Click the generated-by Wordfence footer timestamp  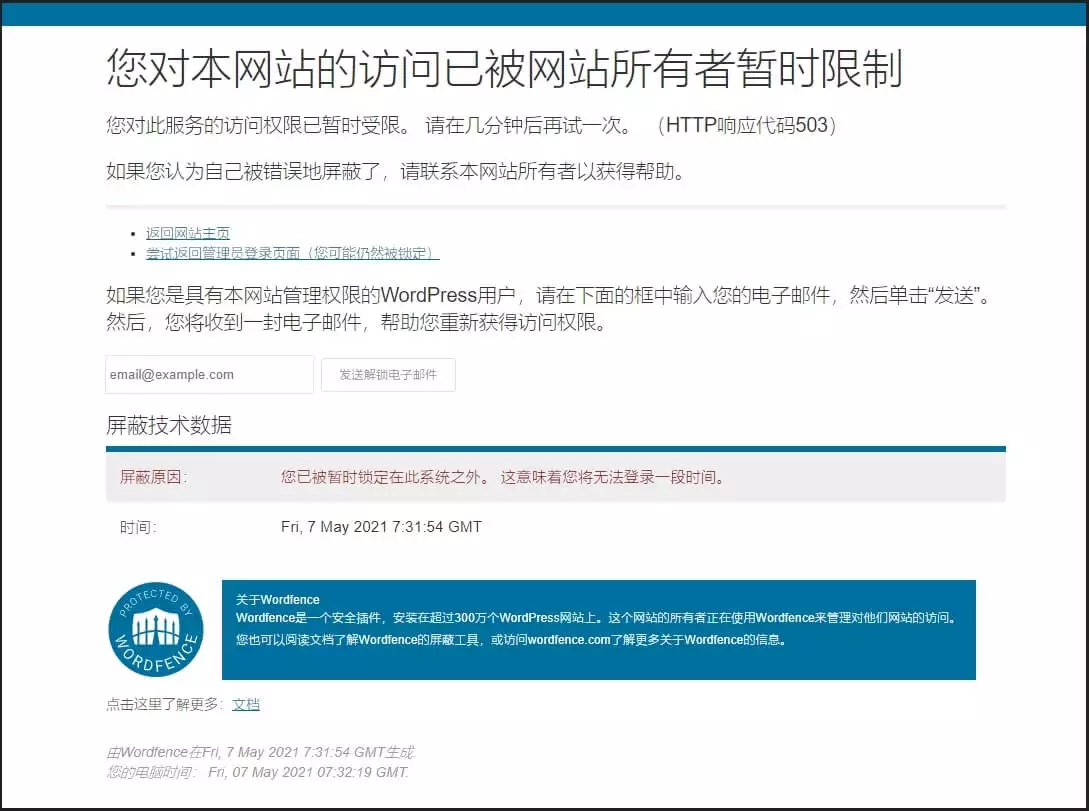tap(260, 751)
